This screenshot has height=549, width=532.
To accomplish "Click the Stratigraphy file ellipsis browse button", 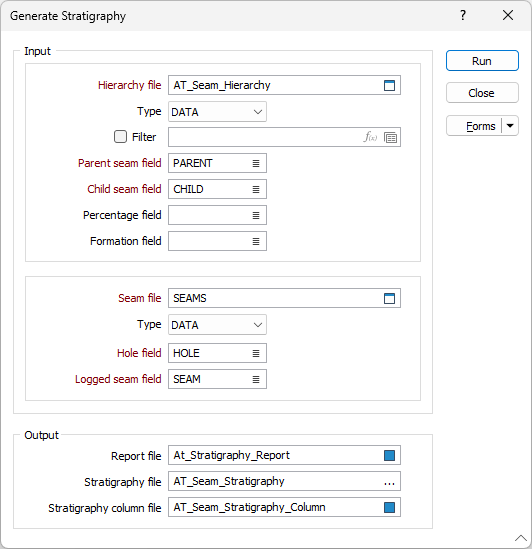I will (x=389, y=482).
